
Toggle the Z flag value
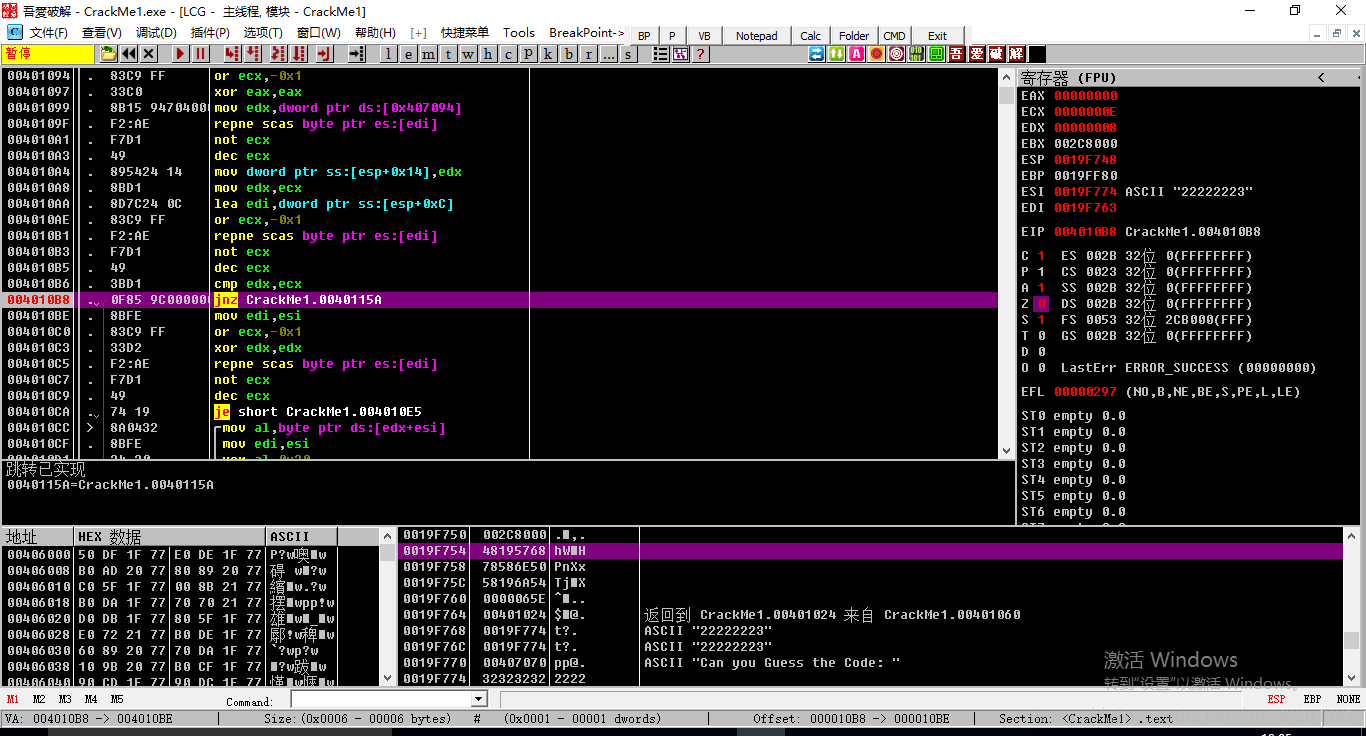pyautogui.click(x=1041, y=304)
